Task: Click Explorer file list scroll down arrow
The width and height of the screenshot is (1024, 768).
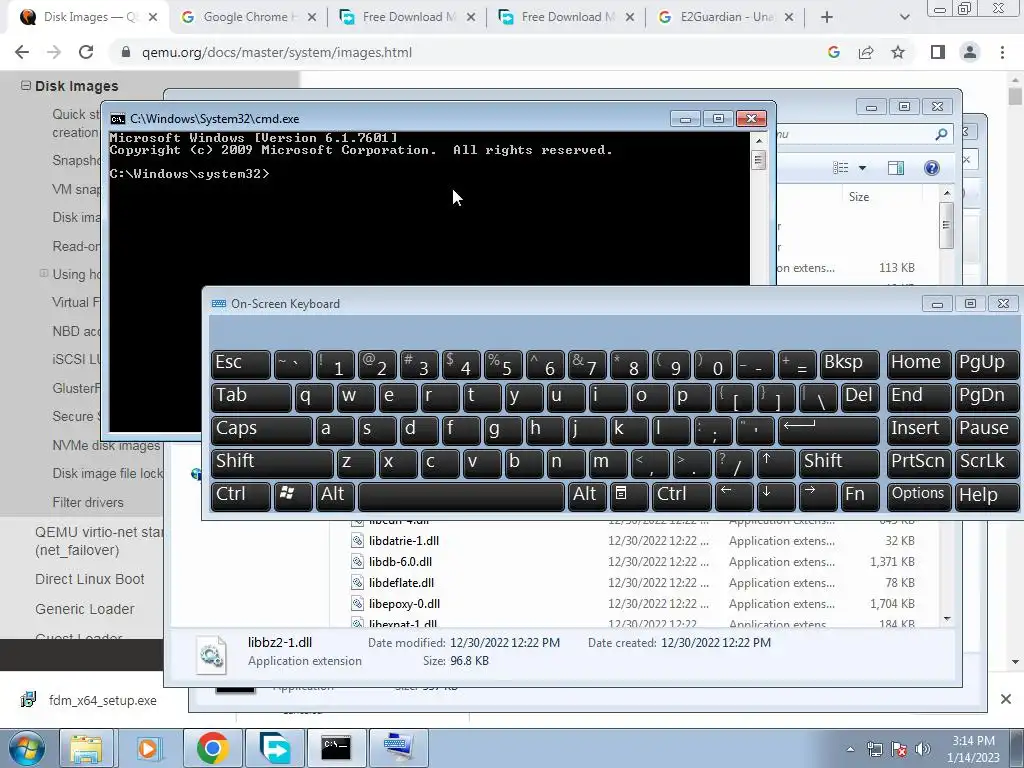Action: [x=947, y=618]
